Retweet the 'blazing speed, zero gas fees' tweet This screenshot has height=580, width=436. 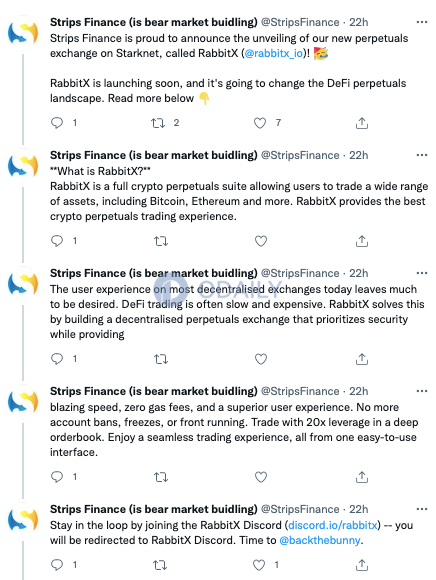(161, 477)
